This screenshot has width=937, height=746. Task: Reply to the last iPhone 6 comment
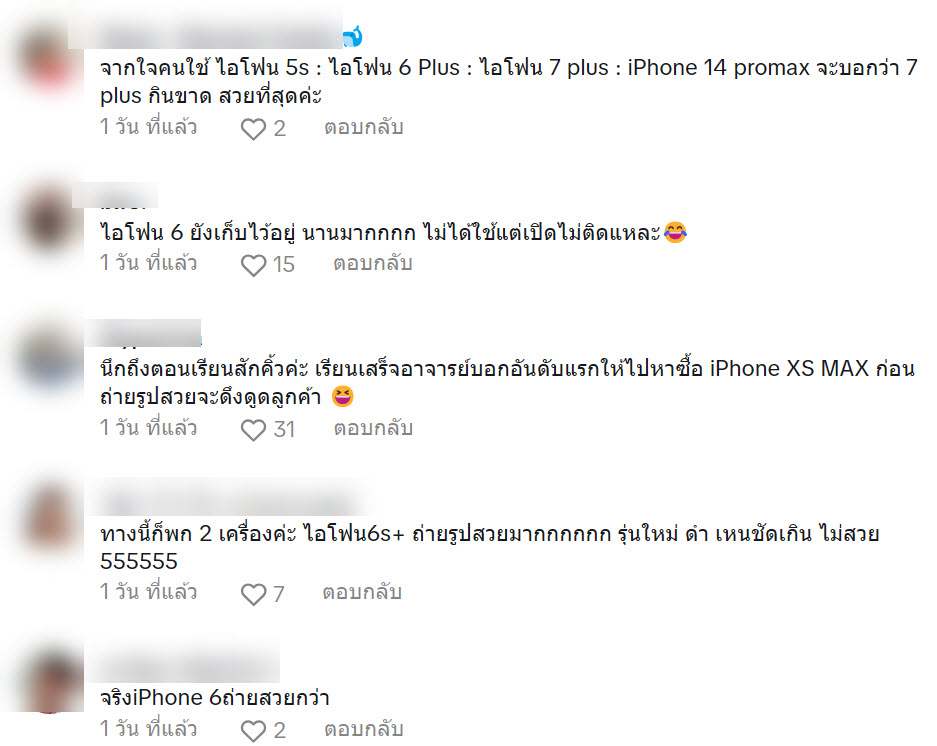click(x=364, y=729)
